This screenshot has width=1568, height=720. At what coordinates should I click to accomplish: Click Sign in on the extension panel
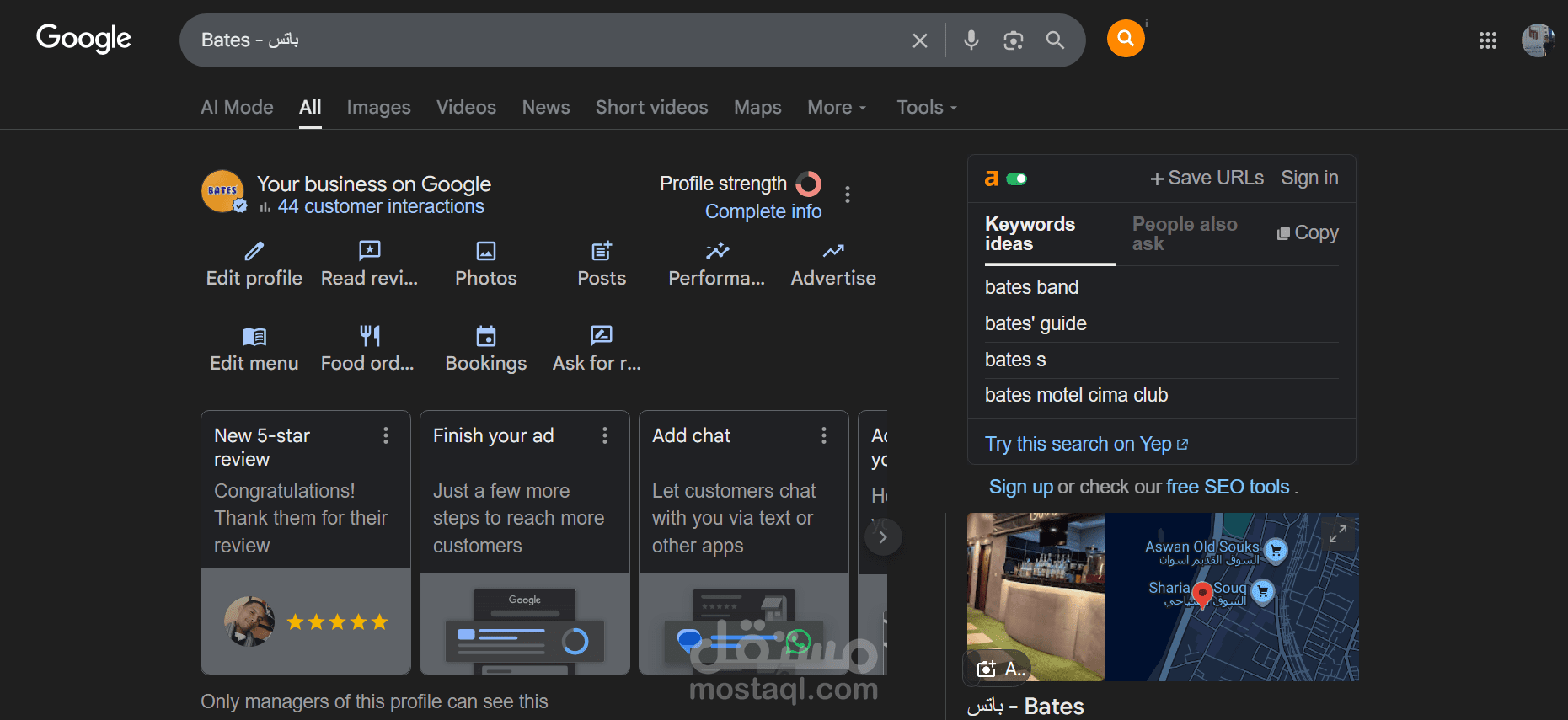(1309, 179)
